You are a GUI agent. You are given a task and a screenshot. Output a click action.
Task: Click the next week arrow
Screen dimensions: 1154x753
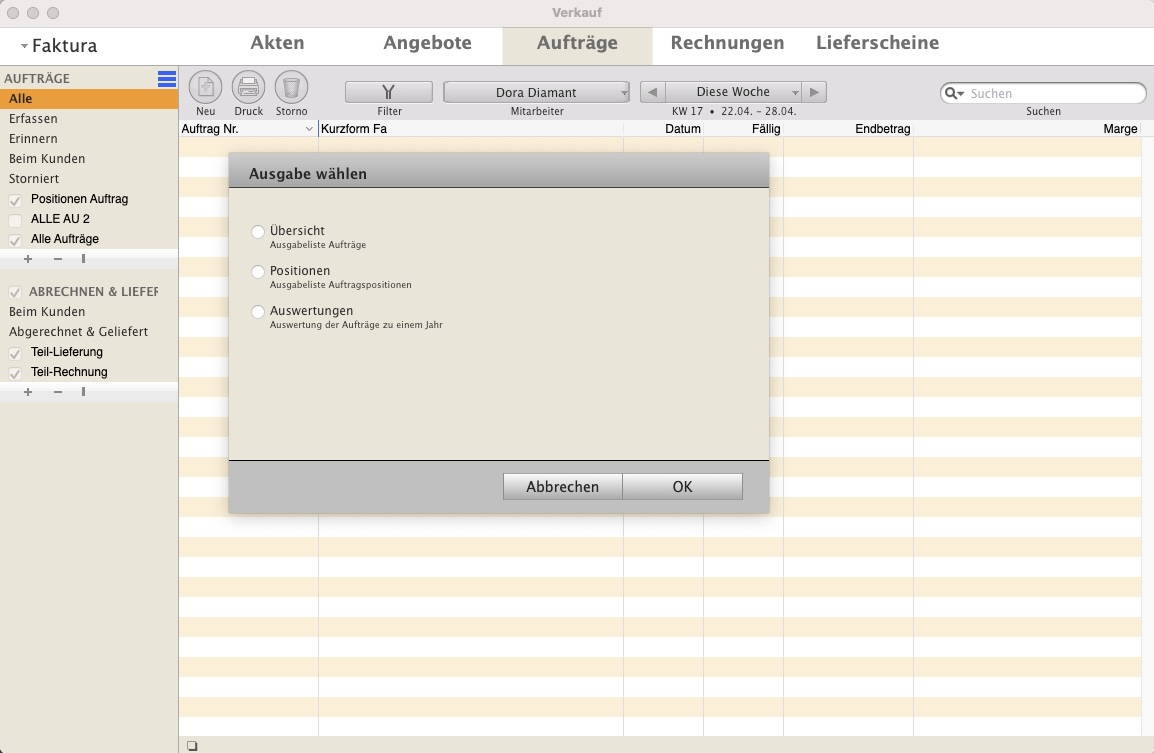tap(814, 91)
